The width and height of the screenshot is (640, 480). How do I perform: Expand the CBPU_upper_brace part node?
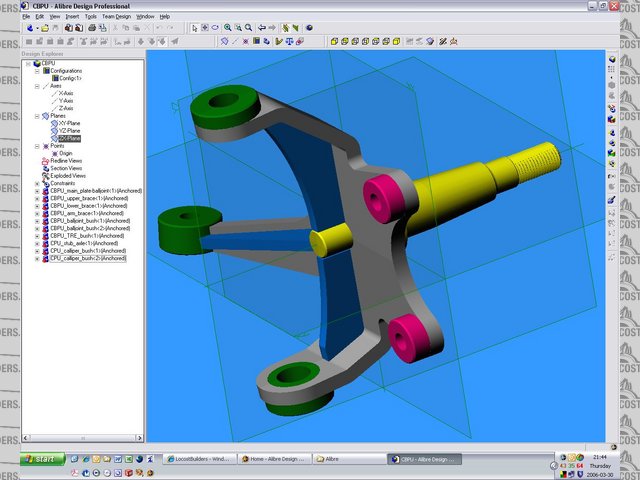click(37, 198)
